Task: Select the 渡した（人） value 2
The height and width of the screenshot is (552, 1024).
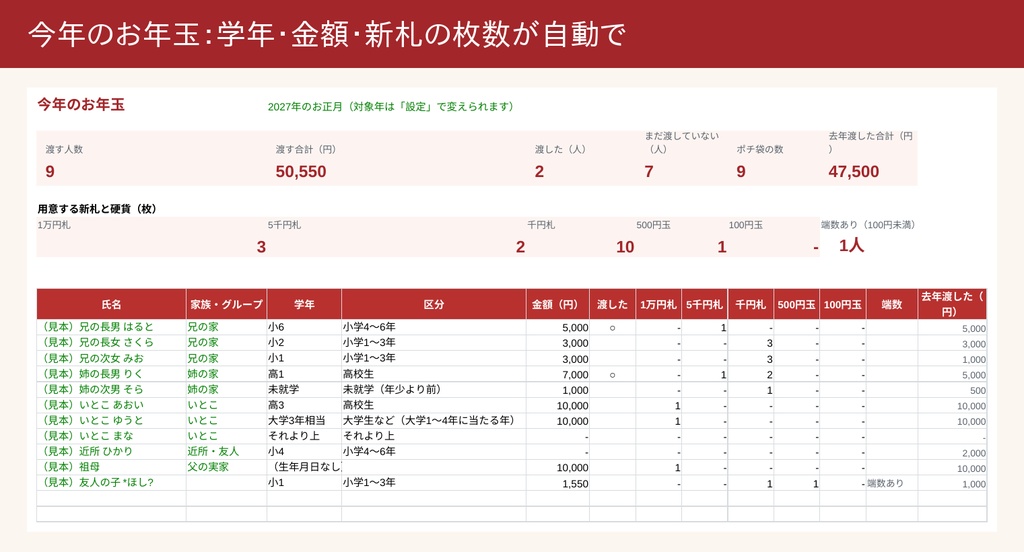Action: 539,172
